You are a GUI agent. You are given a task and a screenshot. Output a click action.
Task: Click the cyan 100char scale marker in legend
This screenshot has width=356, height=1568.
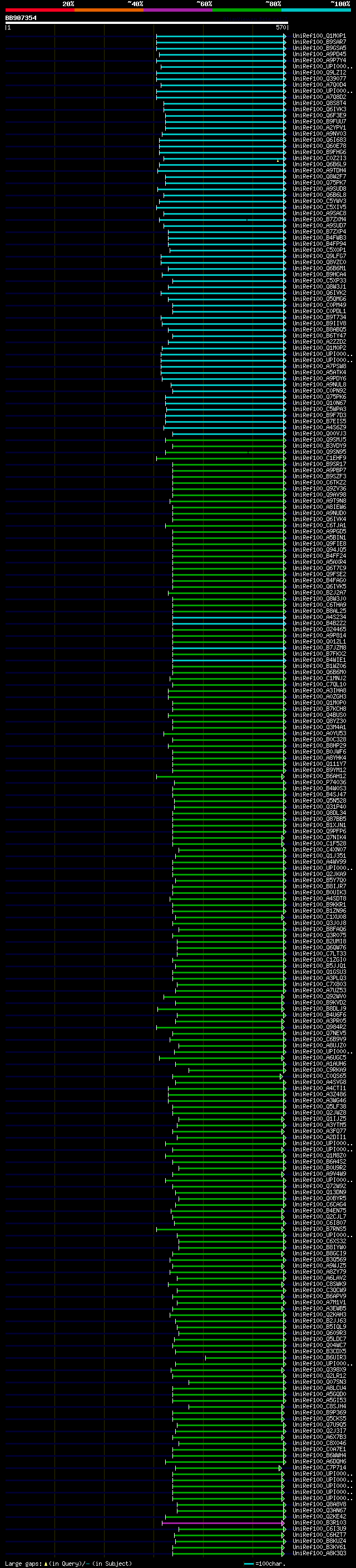[248, 1563]
